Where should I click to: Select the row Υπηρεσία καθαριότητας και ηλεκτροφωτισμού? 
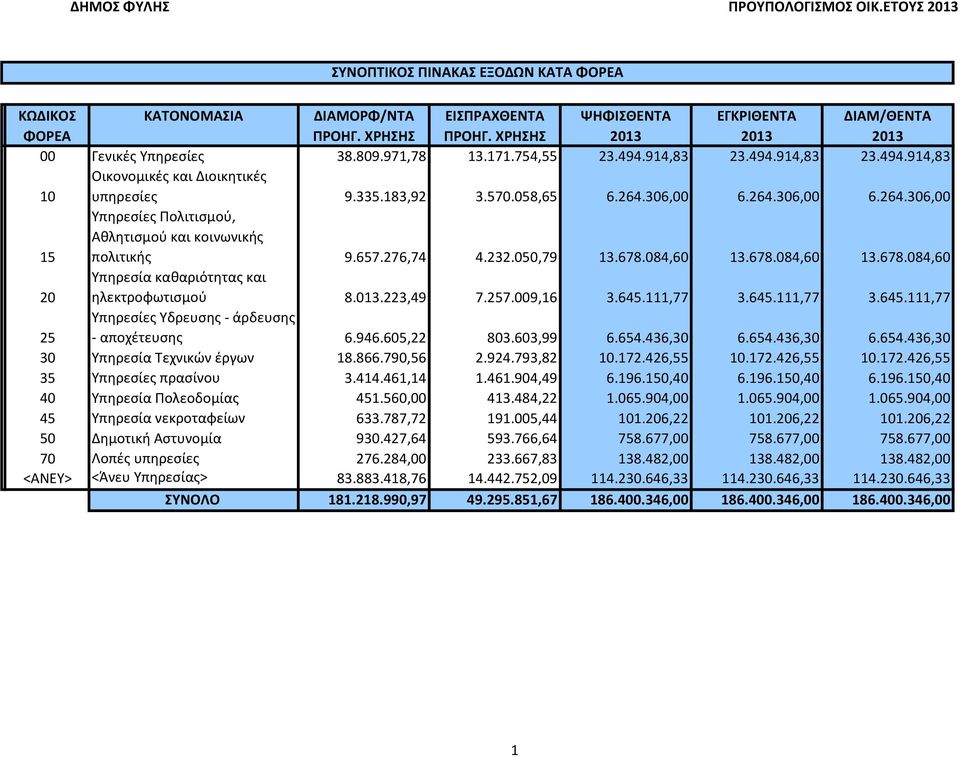(179, 287)
